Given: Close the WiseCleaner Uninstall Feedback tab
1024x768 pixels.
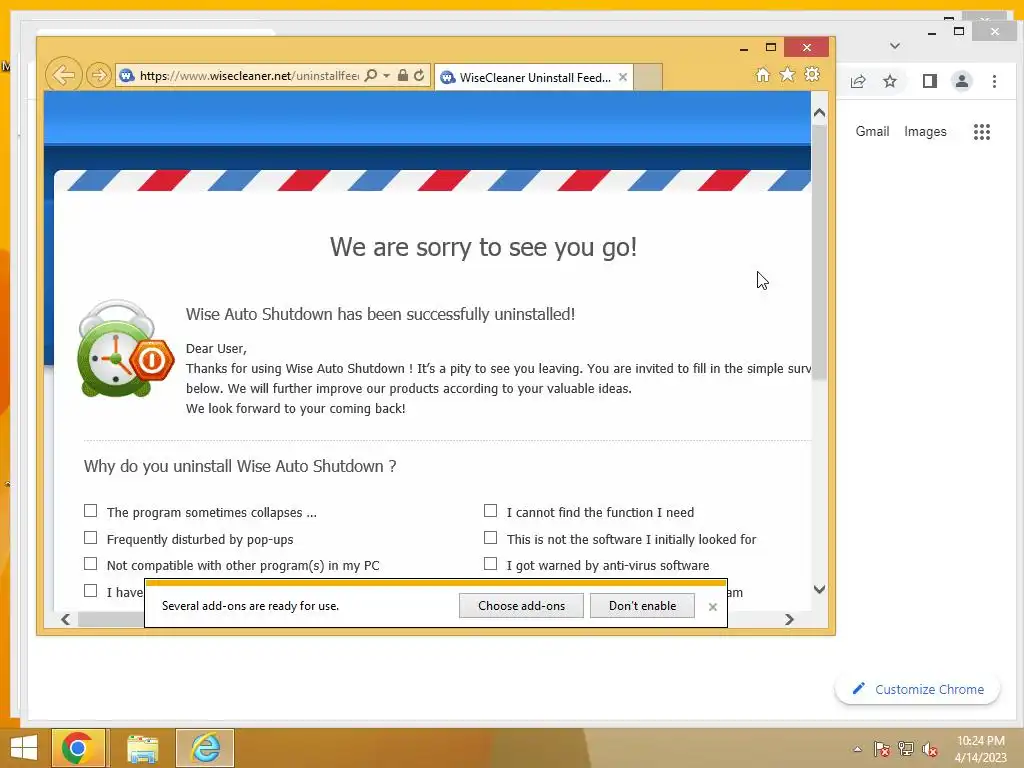Looking at the screenshot, I should click(623, 77).
